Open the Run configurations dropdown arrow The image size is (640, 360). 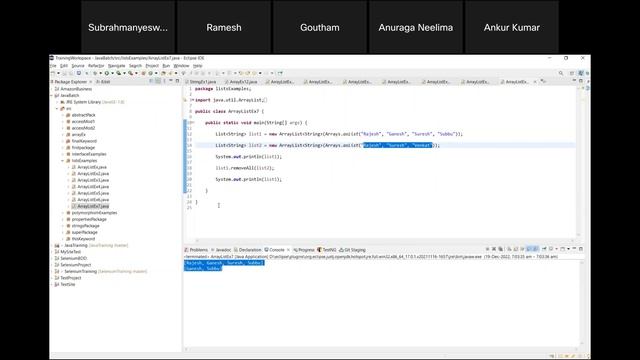click(112, 73)
